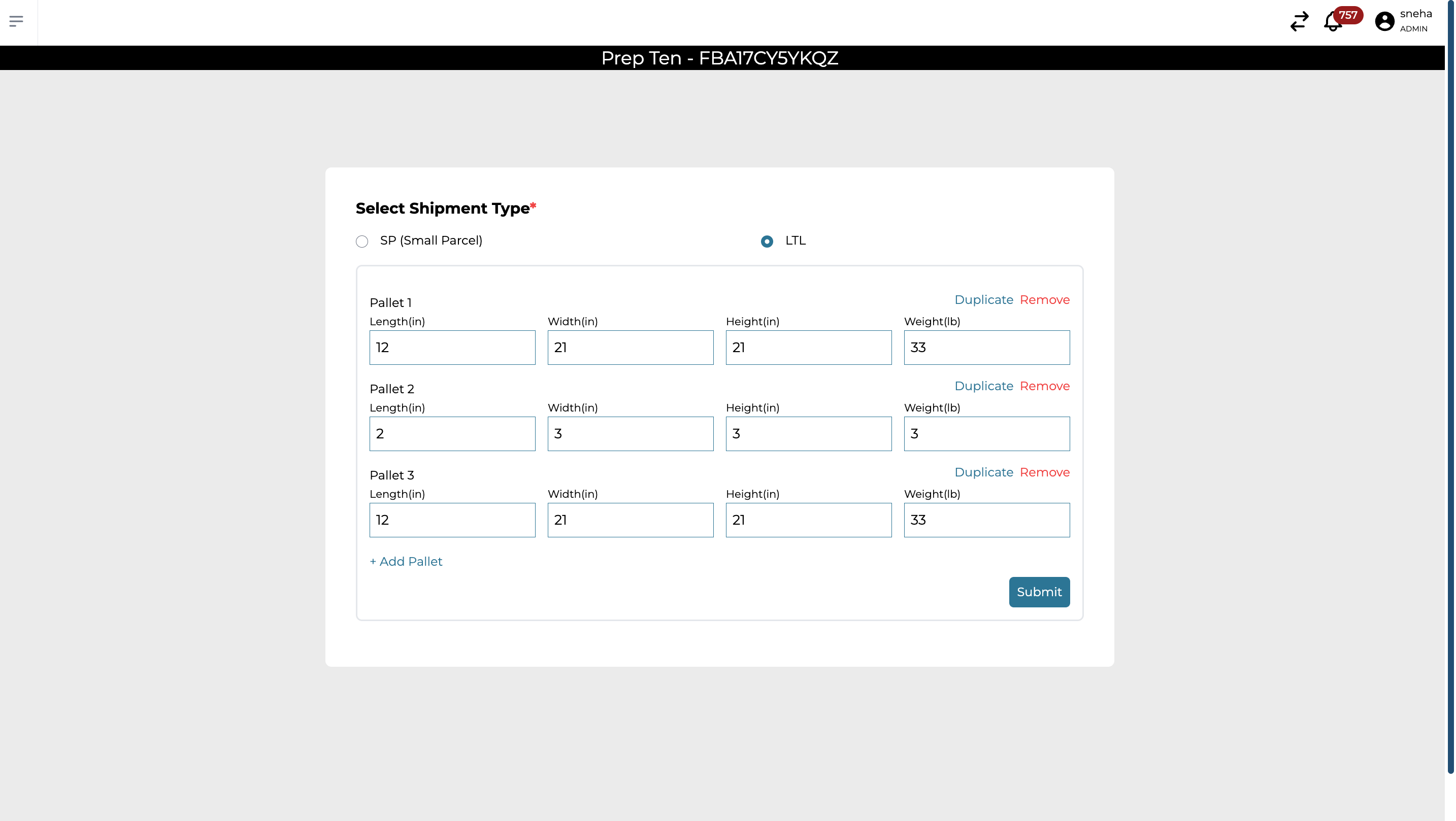Click Pallet 1 Weight input field
Viewport: 1456px width, 821px height.
click(986, 348)
